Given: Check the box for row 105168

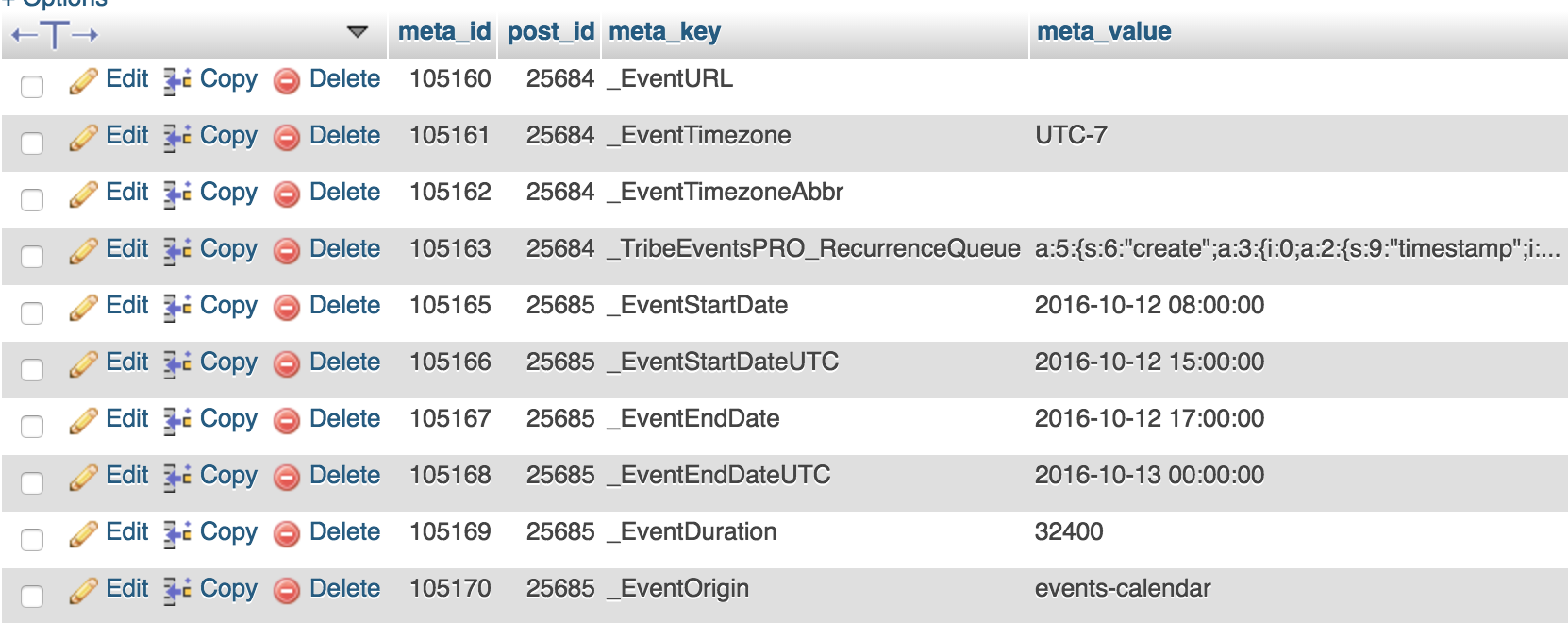Looking at the screenshot, I should [x=32, y=482].
